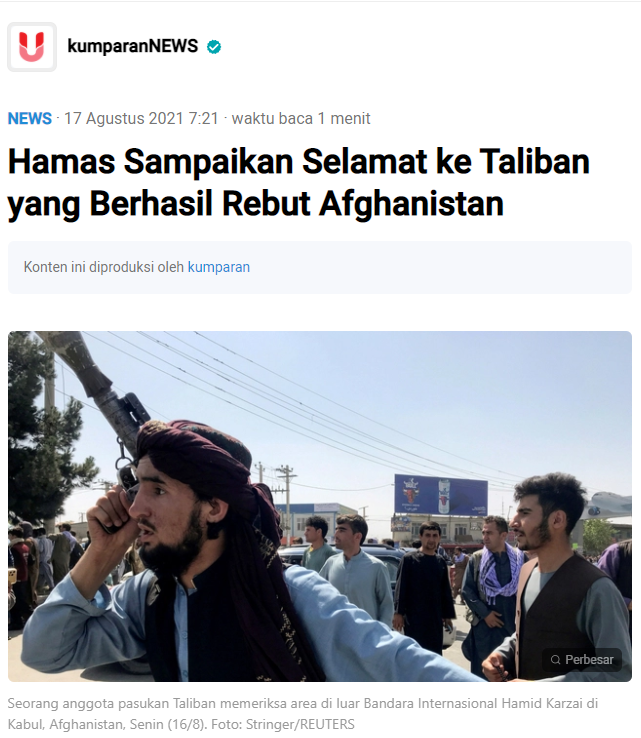Click the photo caption about Bandara Hamid Karzai
Screen dimensions: 641x738
(303, 714)
